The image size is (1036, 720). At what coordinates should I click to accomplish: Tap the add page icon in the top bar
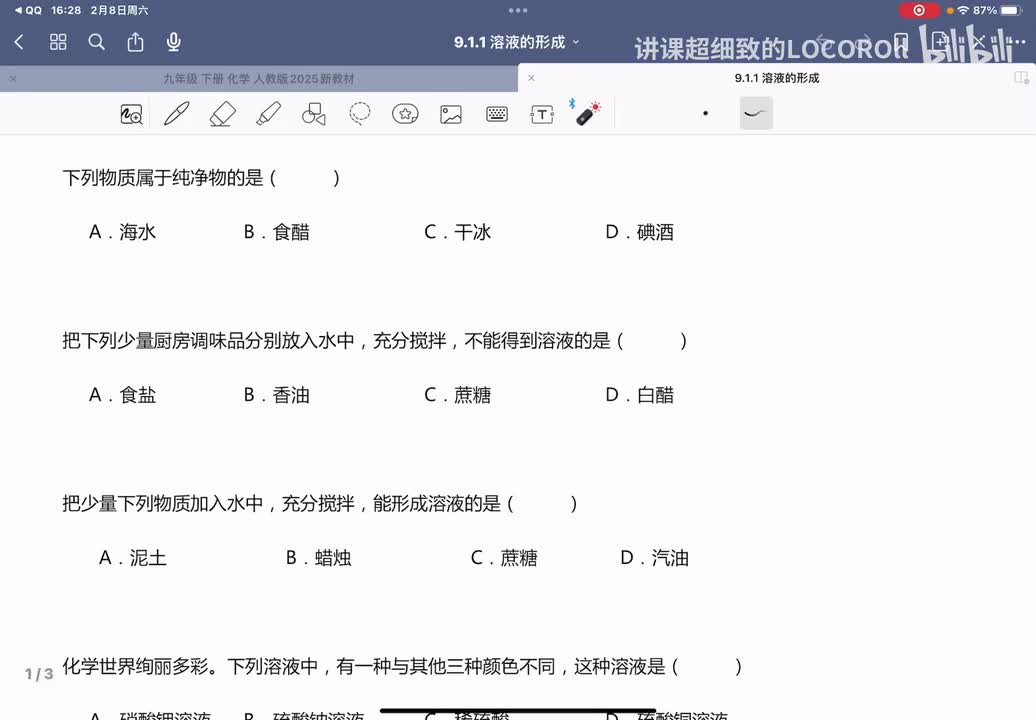coord(940,42)
